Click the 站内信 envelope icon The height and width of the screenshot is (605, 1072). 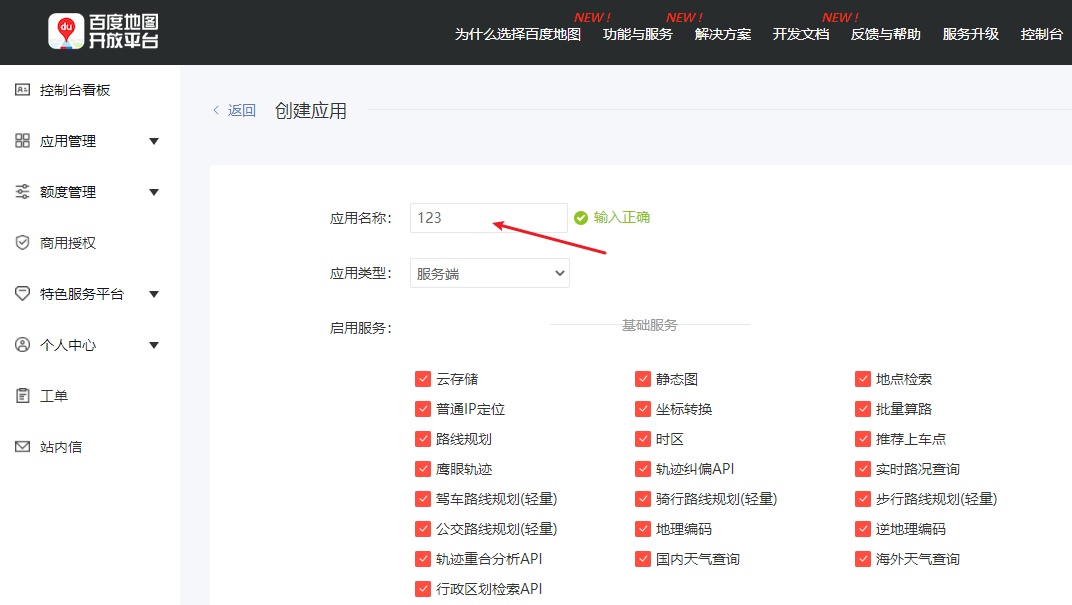[23, 446]
